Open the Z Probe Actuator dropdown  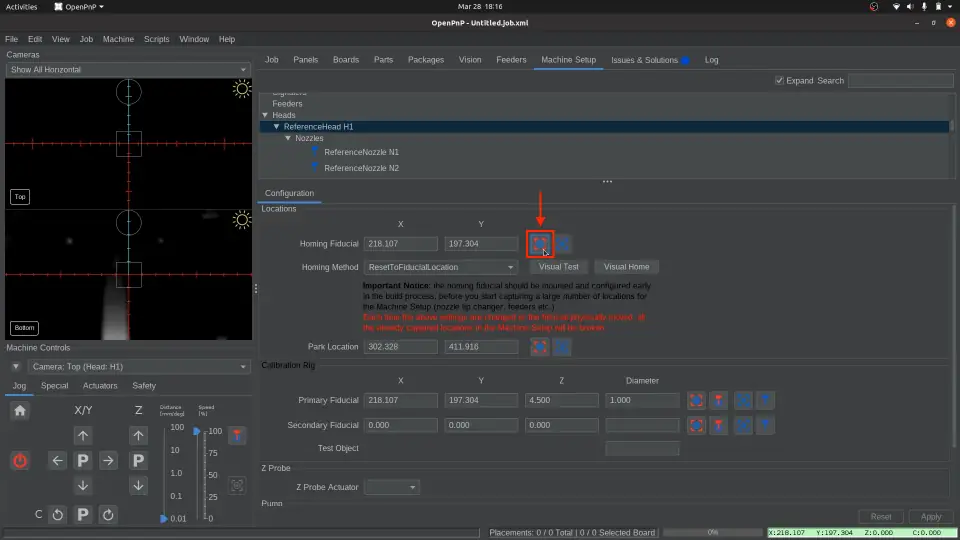(392, 487)
